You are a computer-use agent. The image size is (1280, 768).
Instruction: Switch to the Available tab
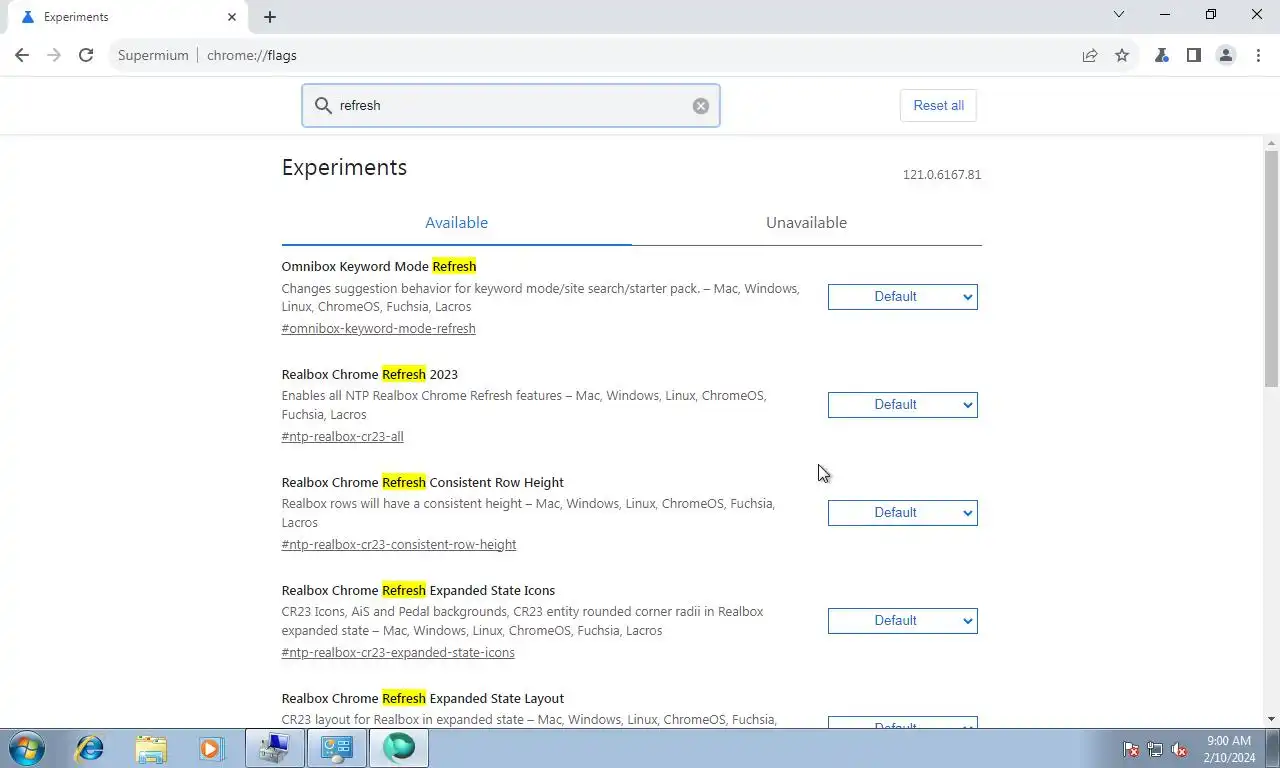pyautogui.click(x=456, y=223)
